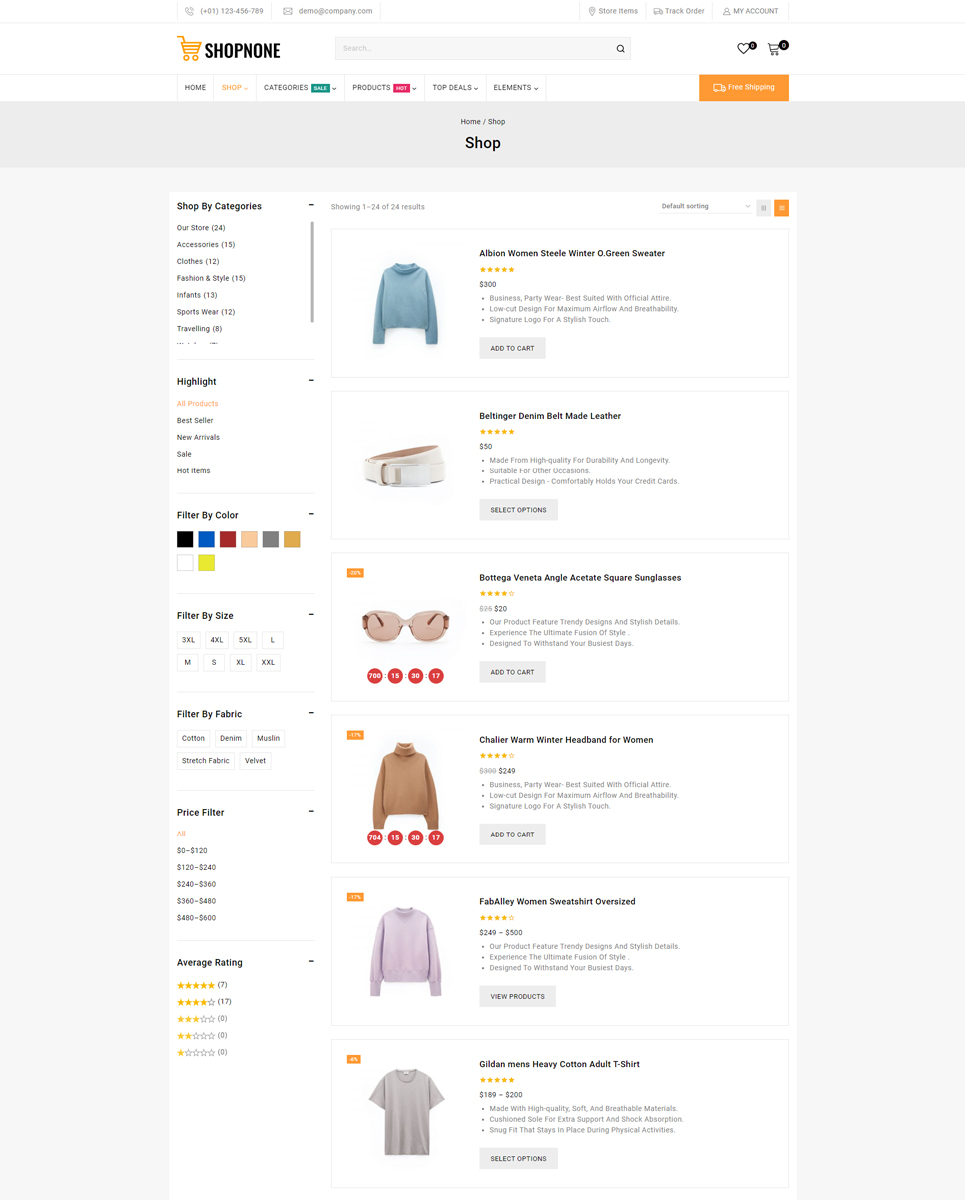Collapse the Price Filter section

311,811
